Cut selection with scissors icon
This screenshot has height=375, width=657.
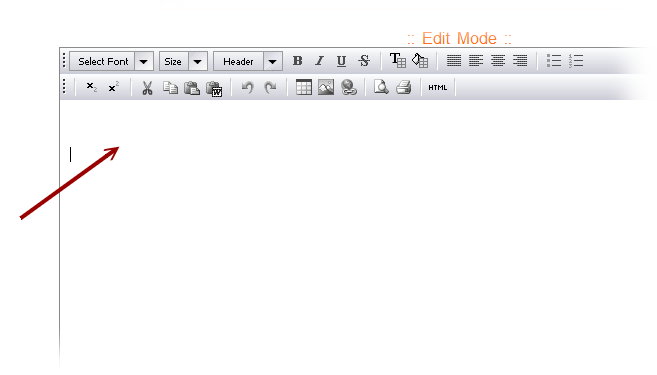[147, 88]
